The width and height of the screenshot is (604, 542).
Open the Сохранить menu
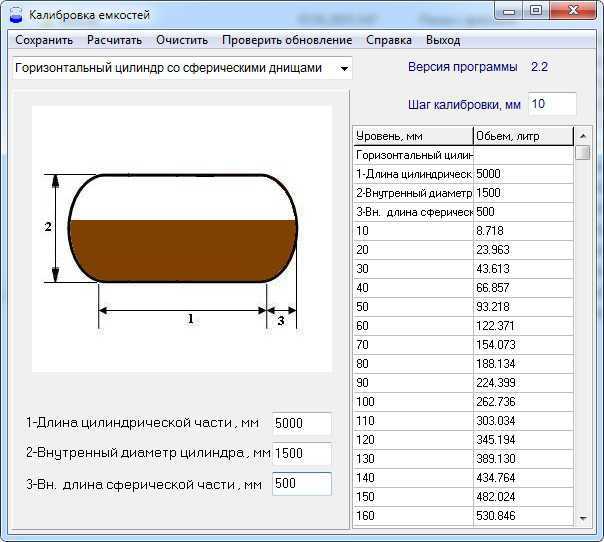pos(44,40)
